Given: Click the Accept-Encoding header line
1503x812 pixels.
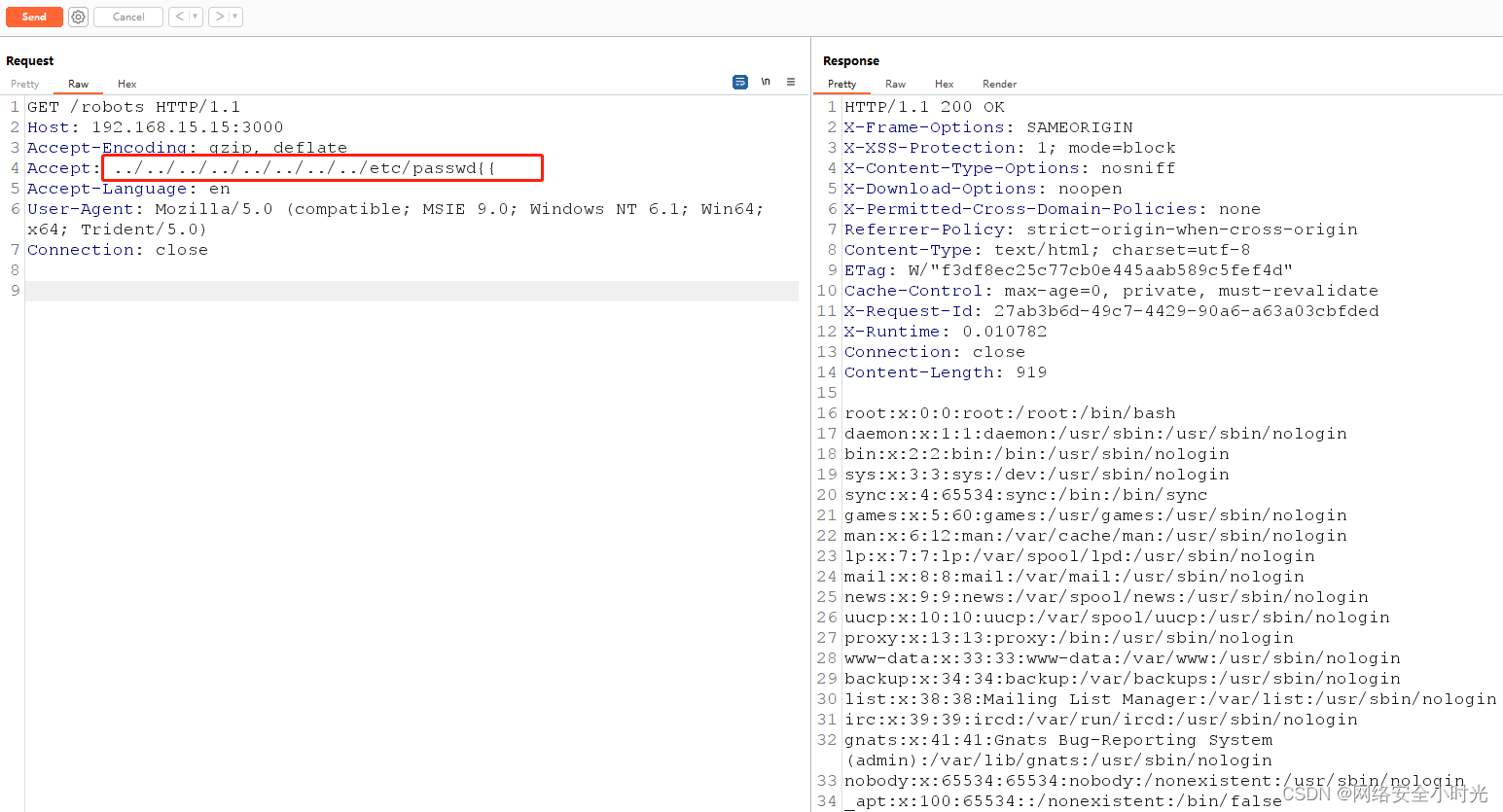Looking at the screenshot, I should [x=188, y=148].
